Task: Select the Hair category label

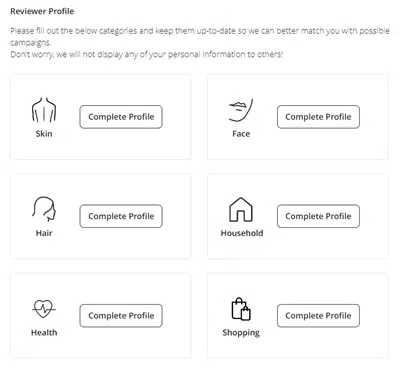Action: (x=44, y=233)
